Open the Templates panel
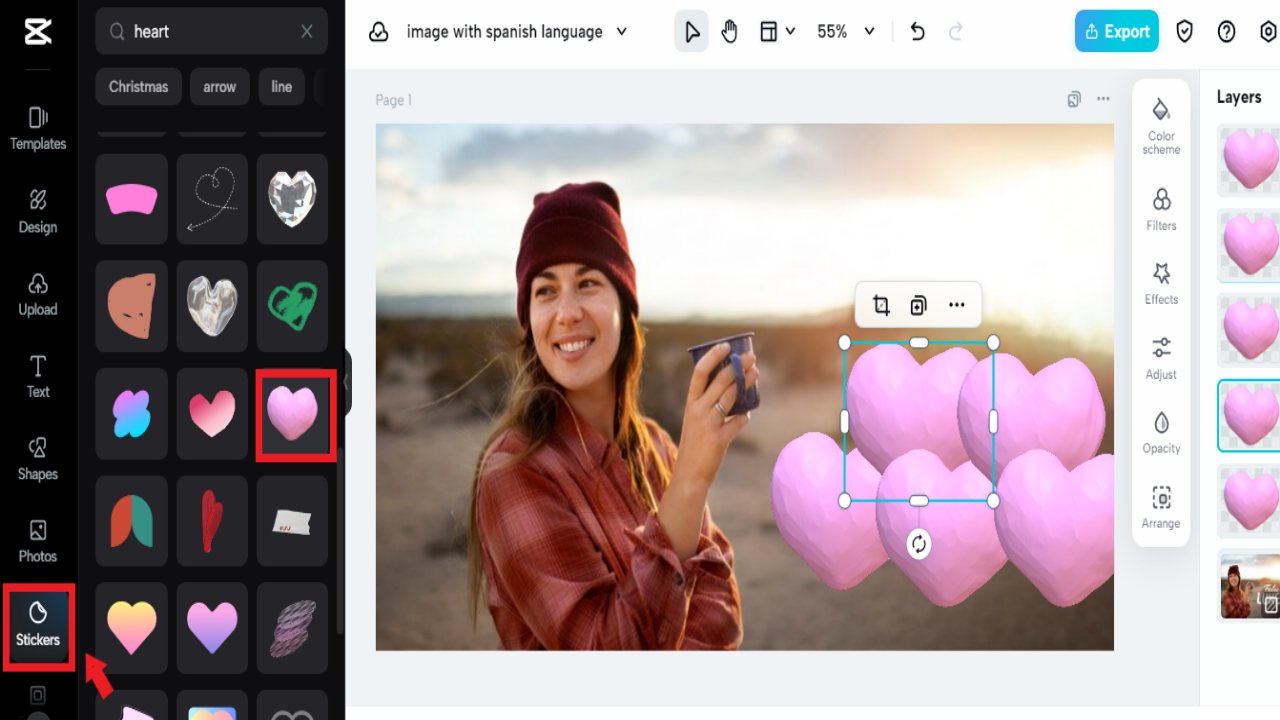The image size is (1280, 720). [x=38, y=128]
